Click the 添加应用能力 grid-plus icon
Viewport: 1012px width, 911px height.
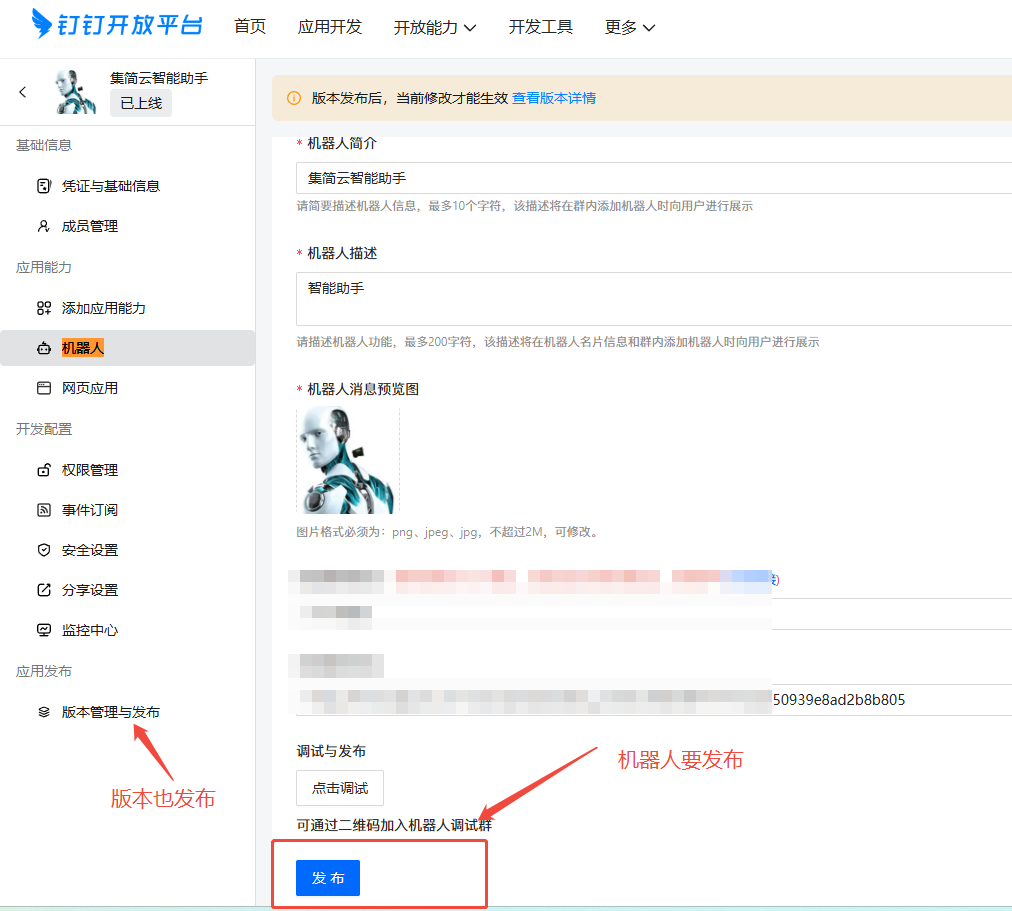pyautogui.click(x=44, y=308)
